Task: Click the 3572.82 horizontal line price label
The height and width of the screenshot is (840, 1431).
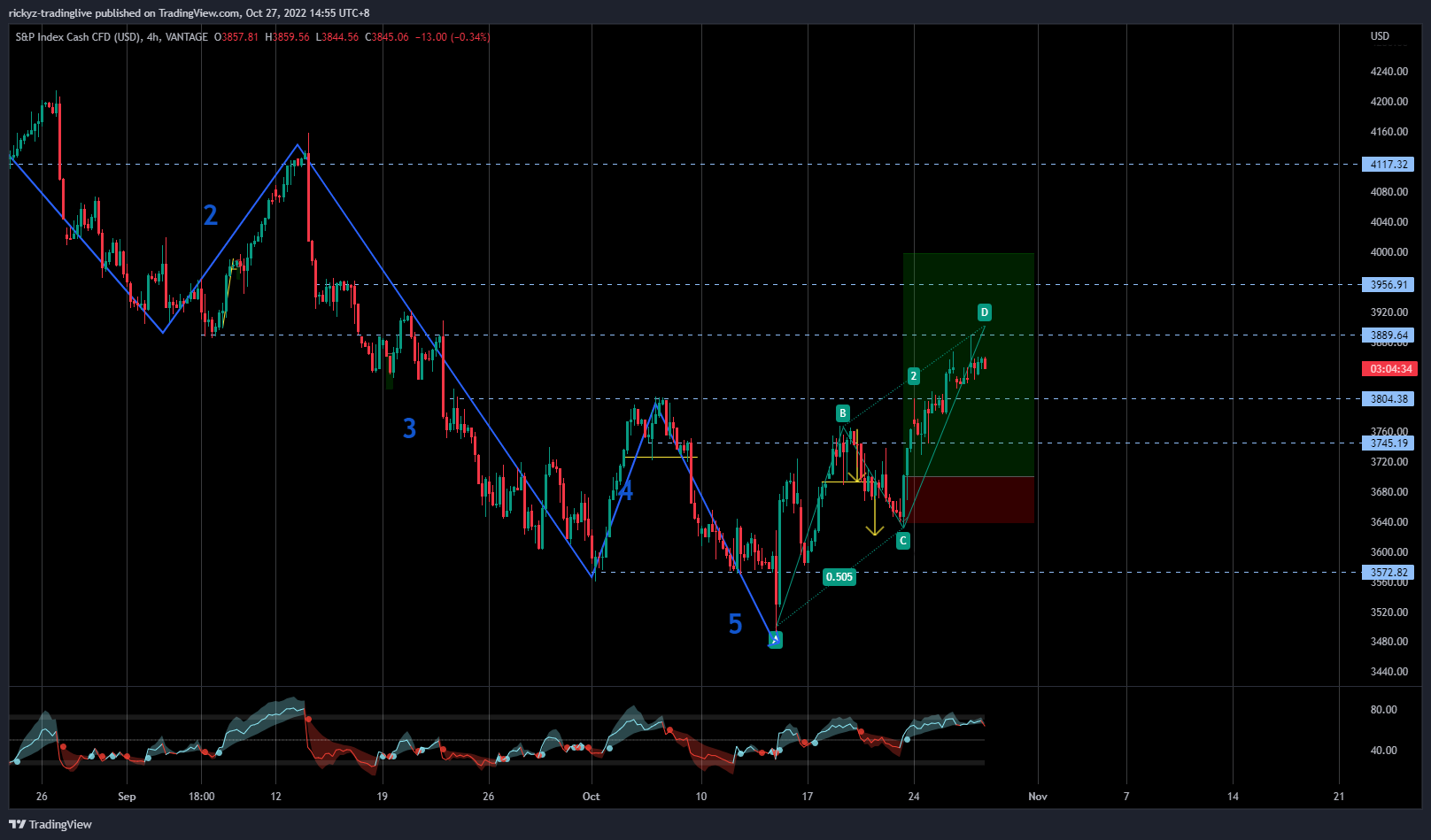Action: pos(1388,572)
